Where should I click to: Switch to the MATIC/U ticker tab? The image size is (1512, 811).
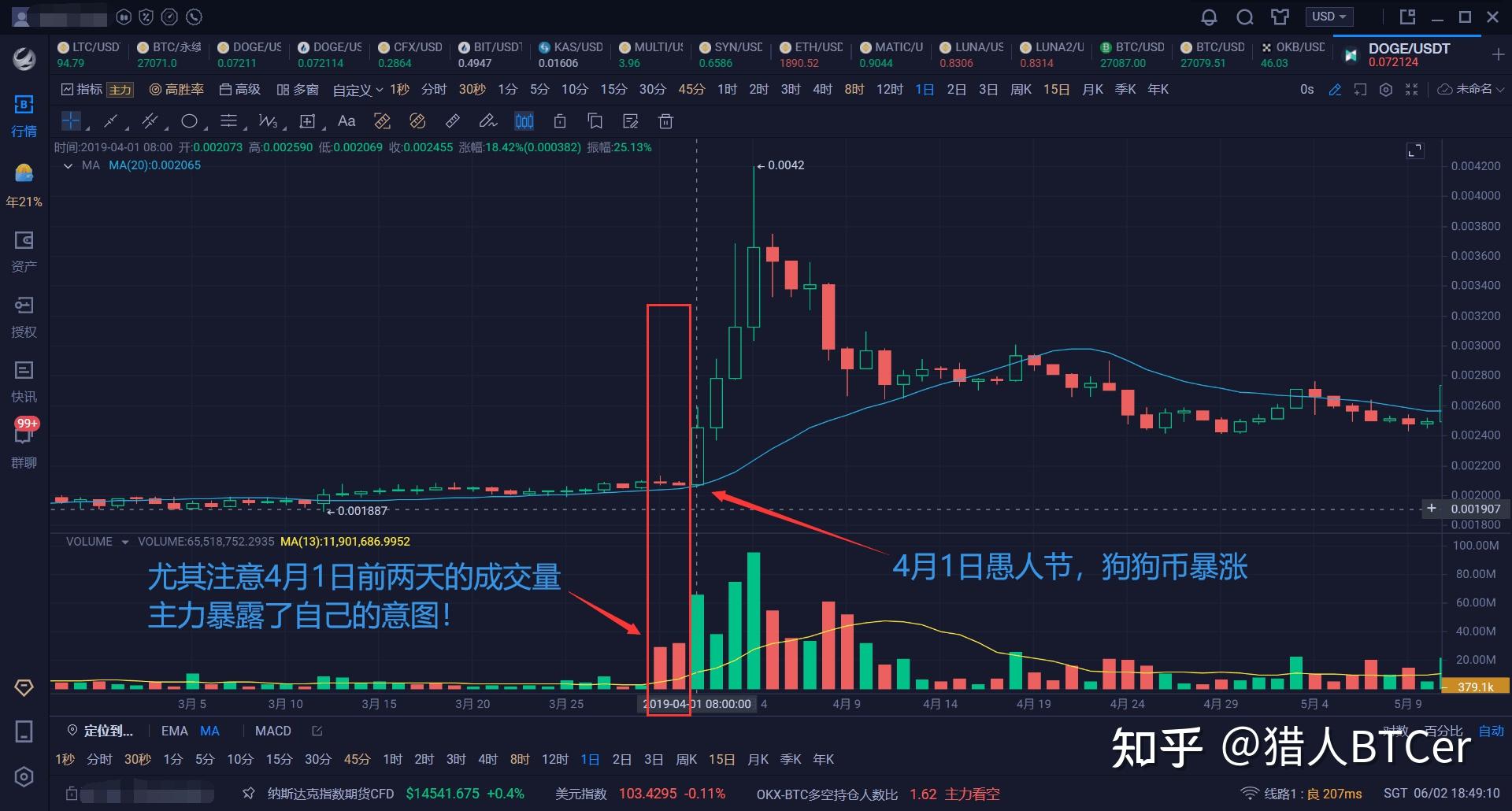coord(891,54)
